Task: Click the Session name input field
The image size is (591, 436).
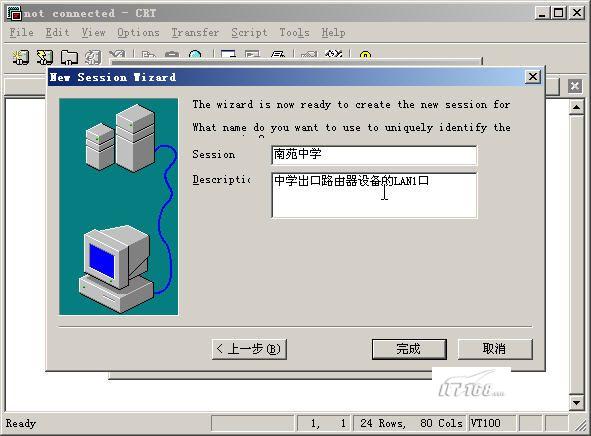Action: click(x=374, y=155)
